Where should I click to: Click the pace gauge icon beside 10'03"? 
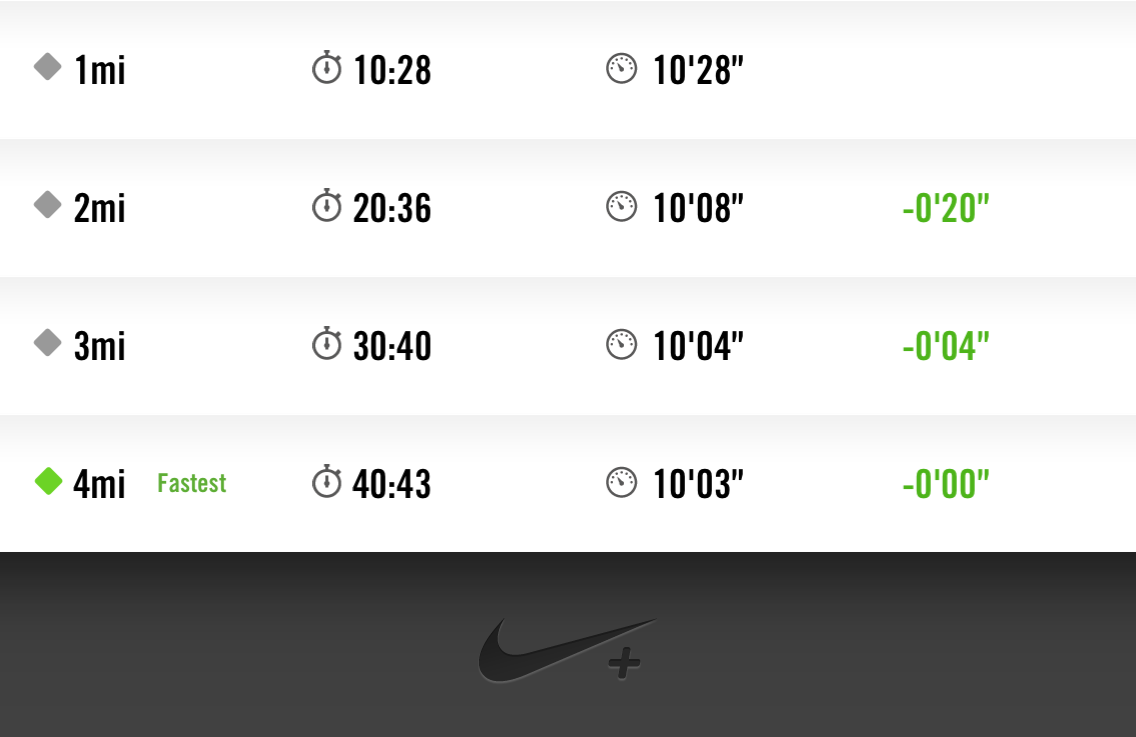pos(621,484)
